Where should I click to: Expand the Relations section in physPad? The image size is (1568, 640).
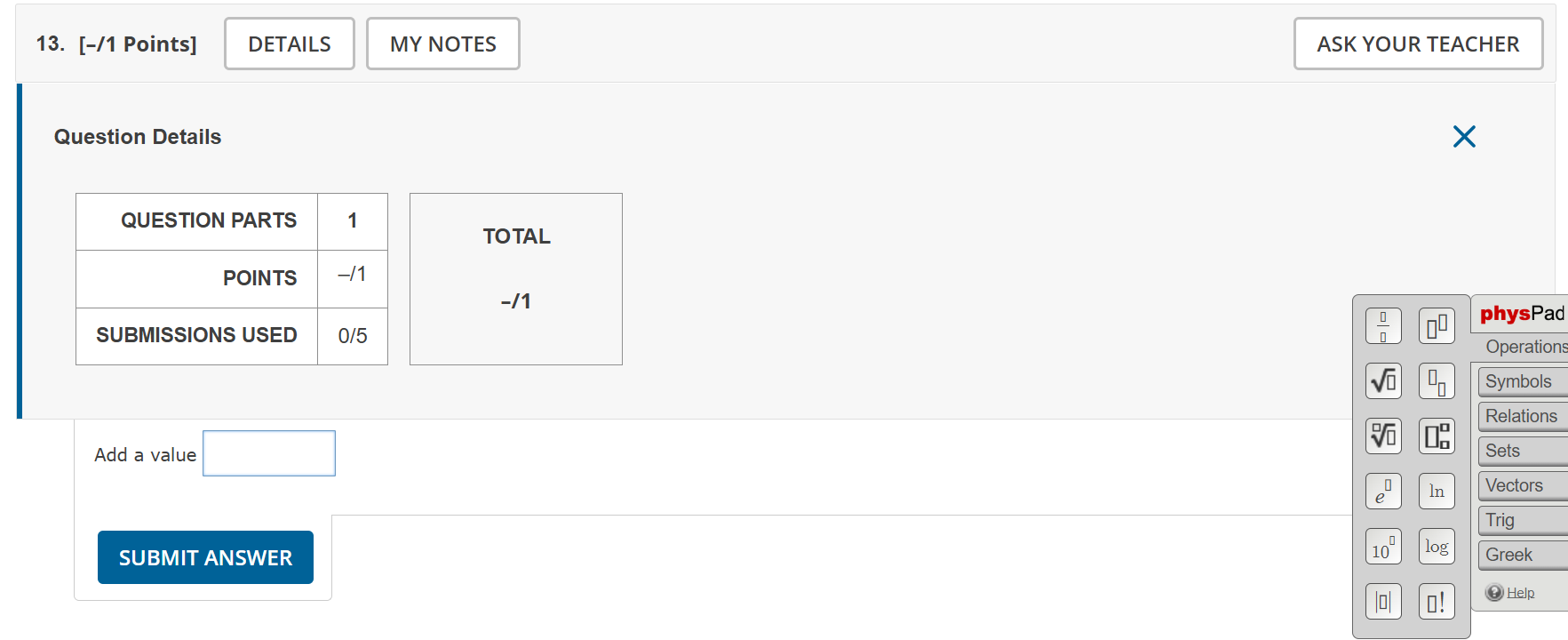coord(1522,416)
